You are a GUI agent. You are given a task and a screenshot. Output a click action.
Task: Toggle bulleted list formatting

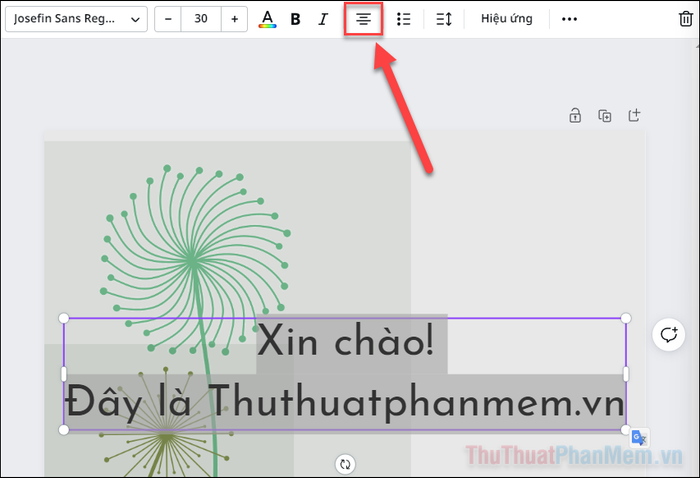[404, 19]
